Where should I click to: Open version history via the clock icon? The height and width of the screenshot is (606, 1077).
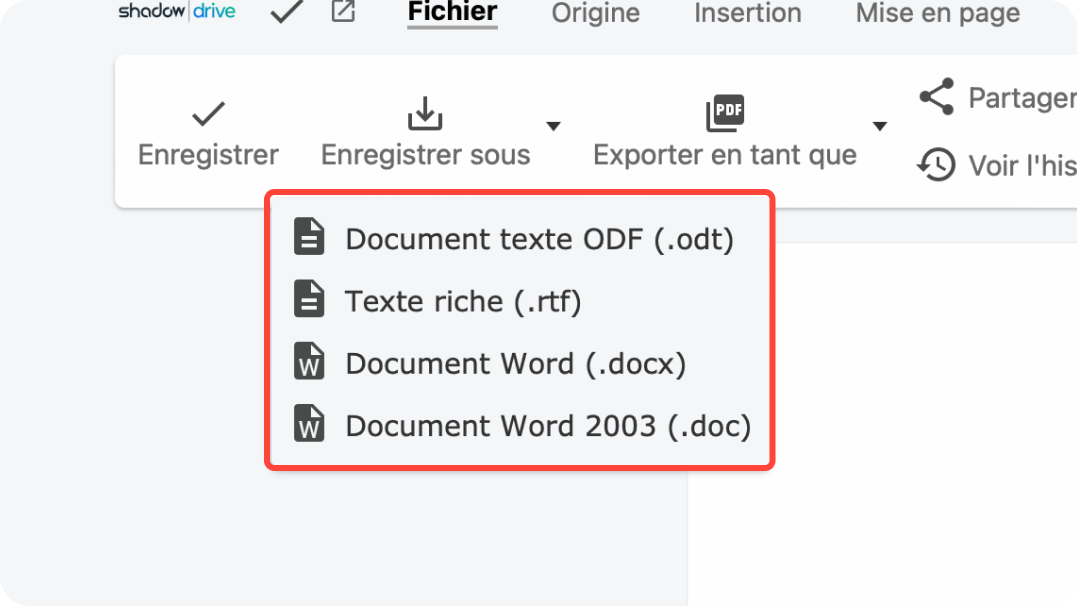936,164
